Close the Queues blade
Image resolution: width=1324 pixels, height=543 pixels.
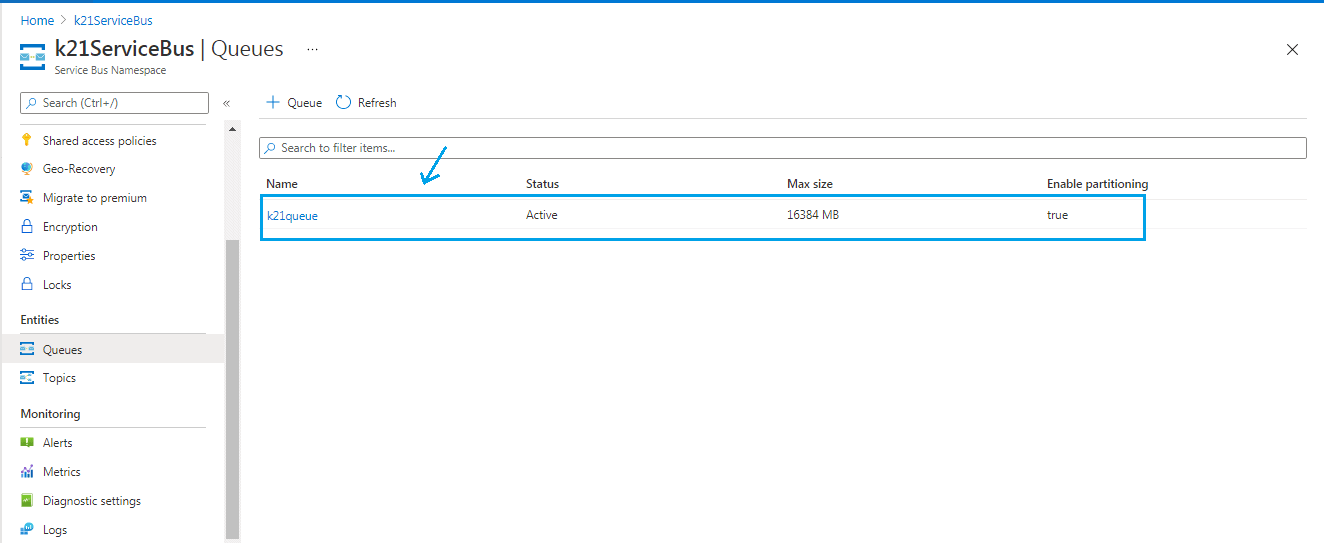pyautogui.click(x=1292, y=50)
